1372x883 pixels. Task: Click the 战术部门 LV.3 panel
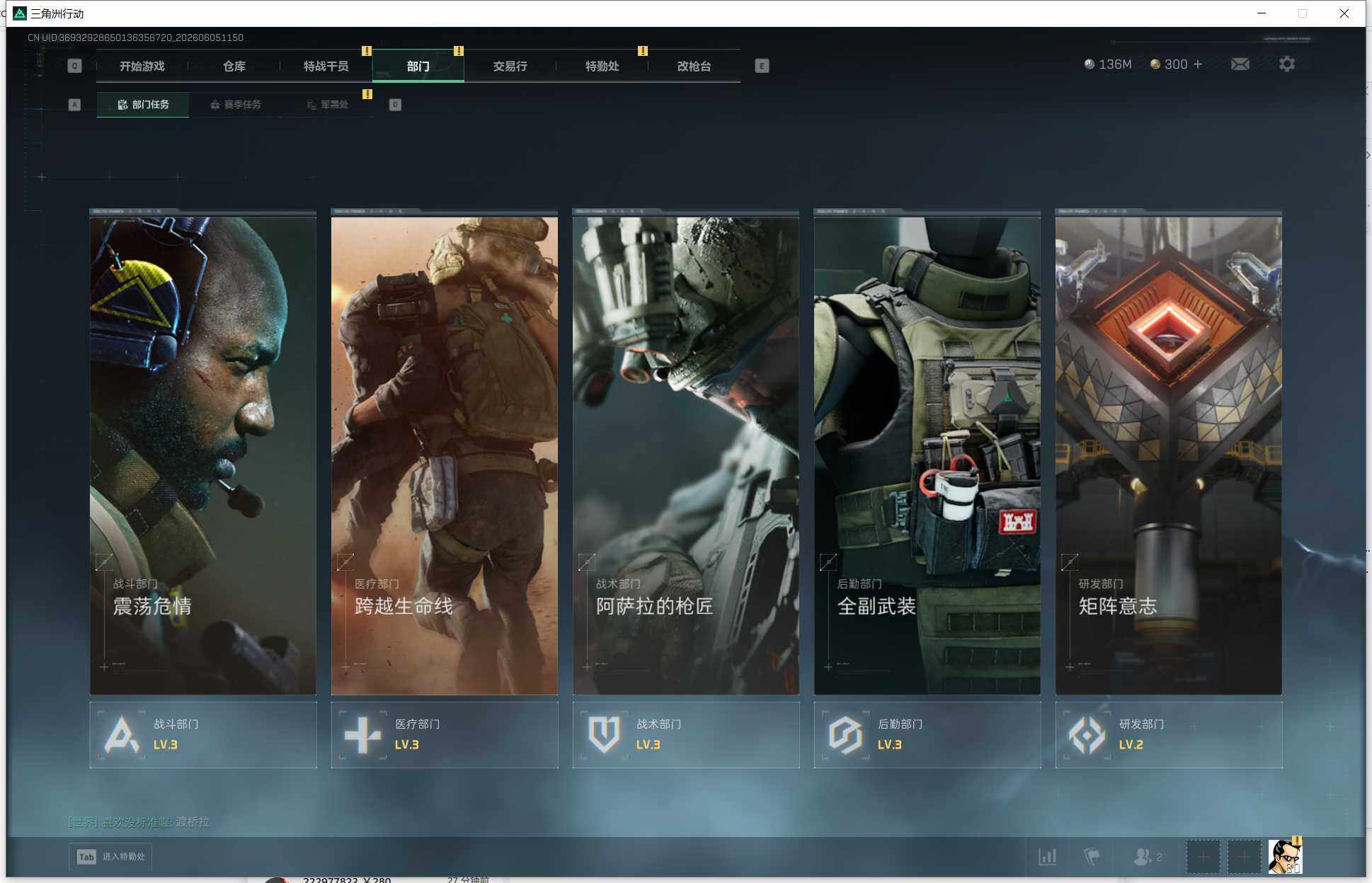tap(686, 735)
